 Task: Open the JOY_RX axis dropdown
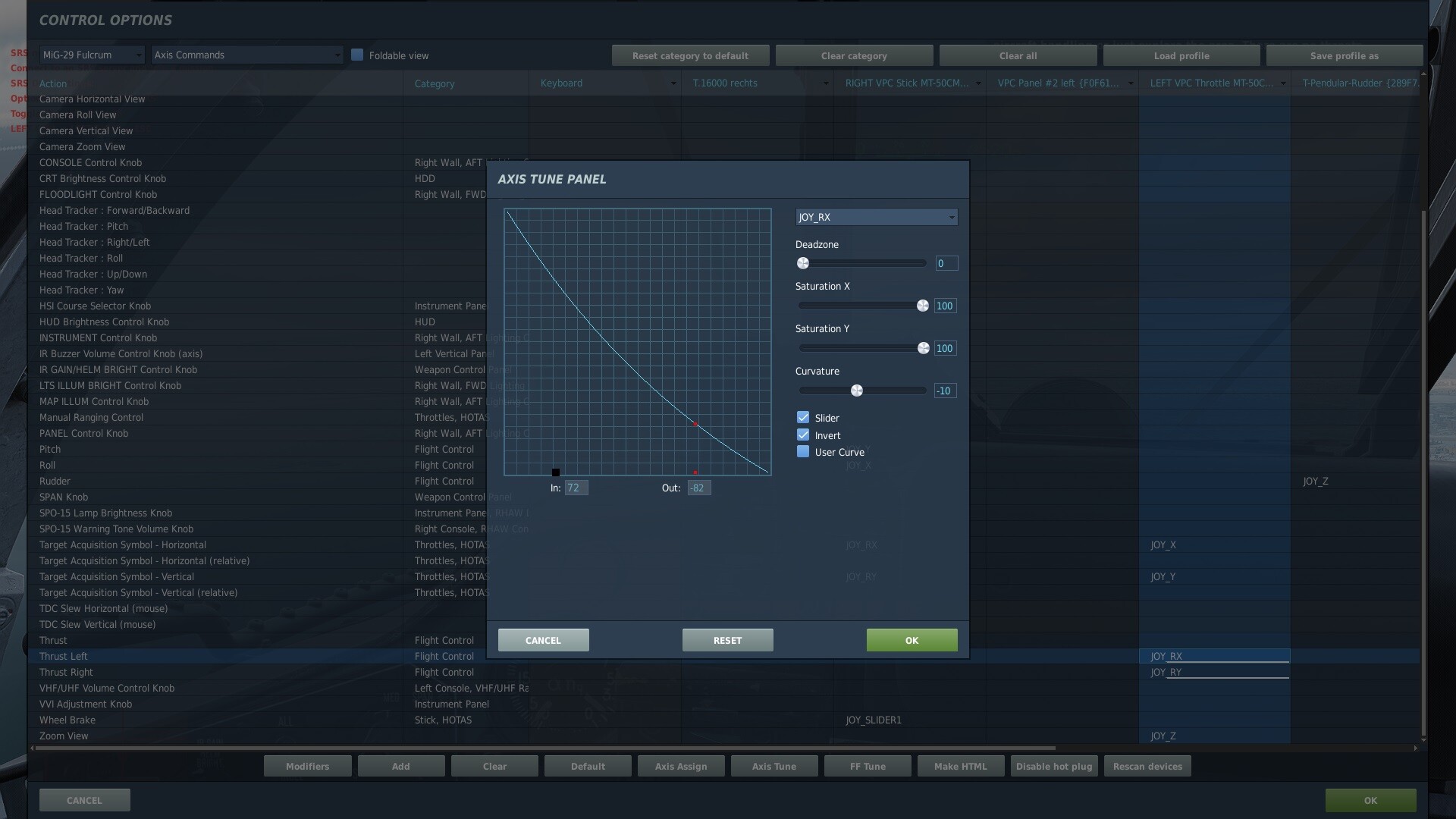click(x=876, y=218)
